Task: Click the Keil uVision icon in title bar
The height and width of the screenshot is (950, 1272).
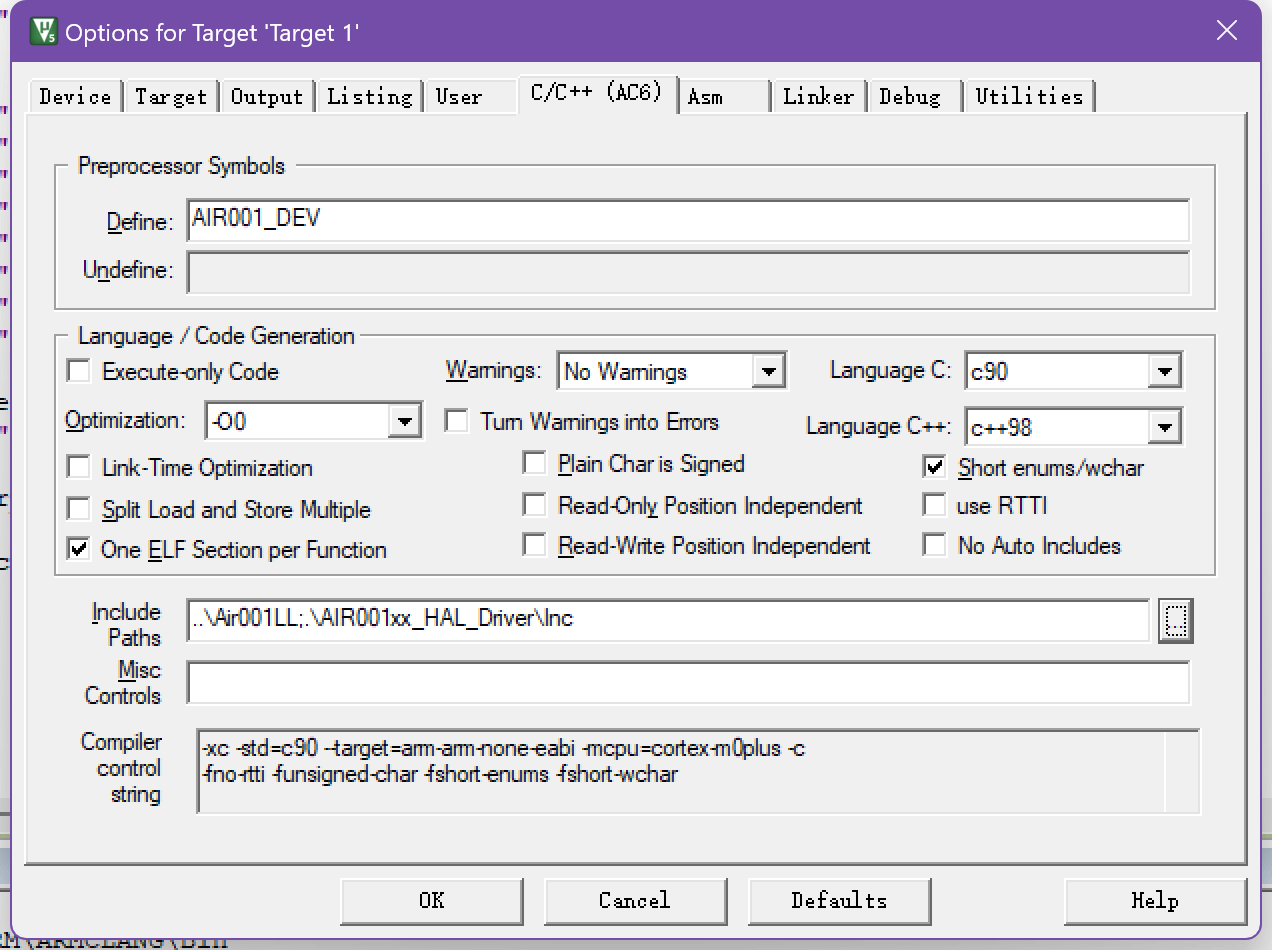Action: 44,31
